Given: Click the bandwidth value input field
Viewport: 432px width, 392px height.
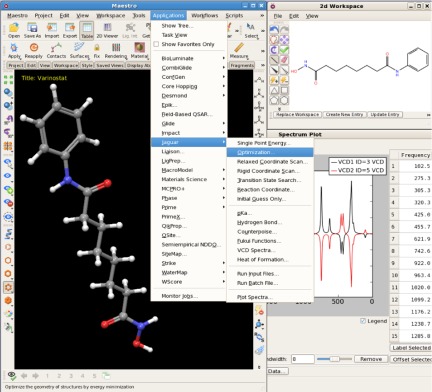Looking at the screenshot, I should coord(303,359).
